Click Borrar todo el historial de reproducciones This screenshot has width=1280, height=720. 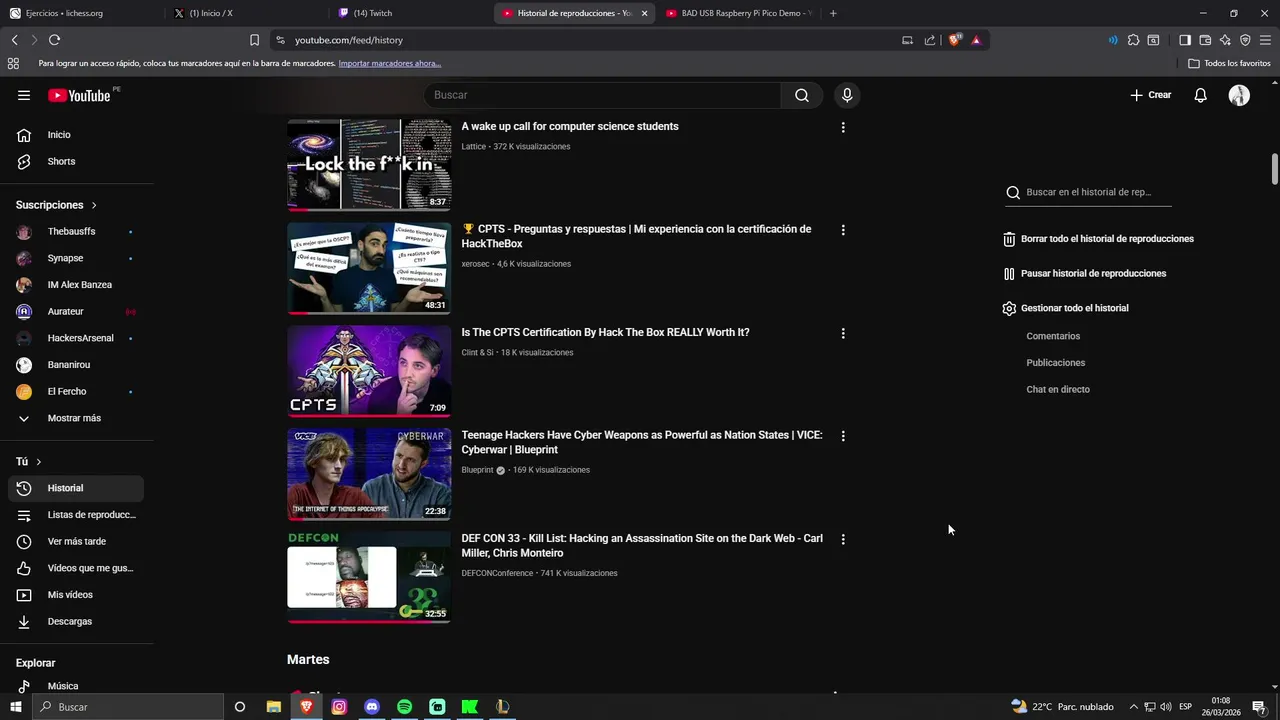[x=1098, y=239]
